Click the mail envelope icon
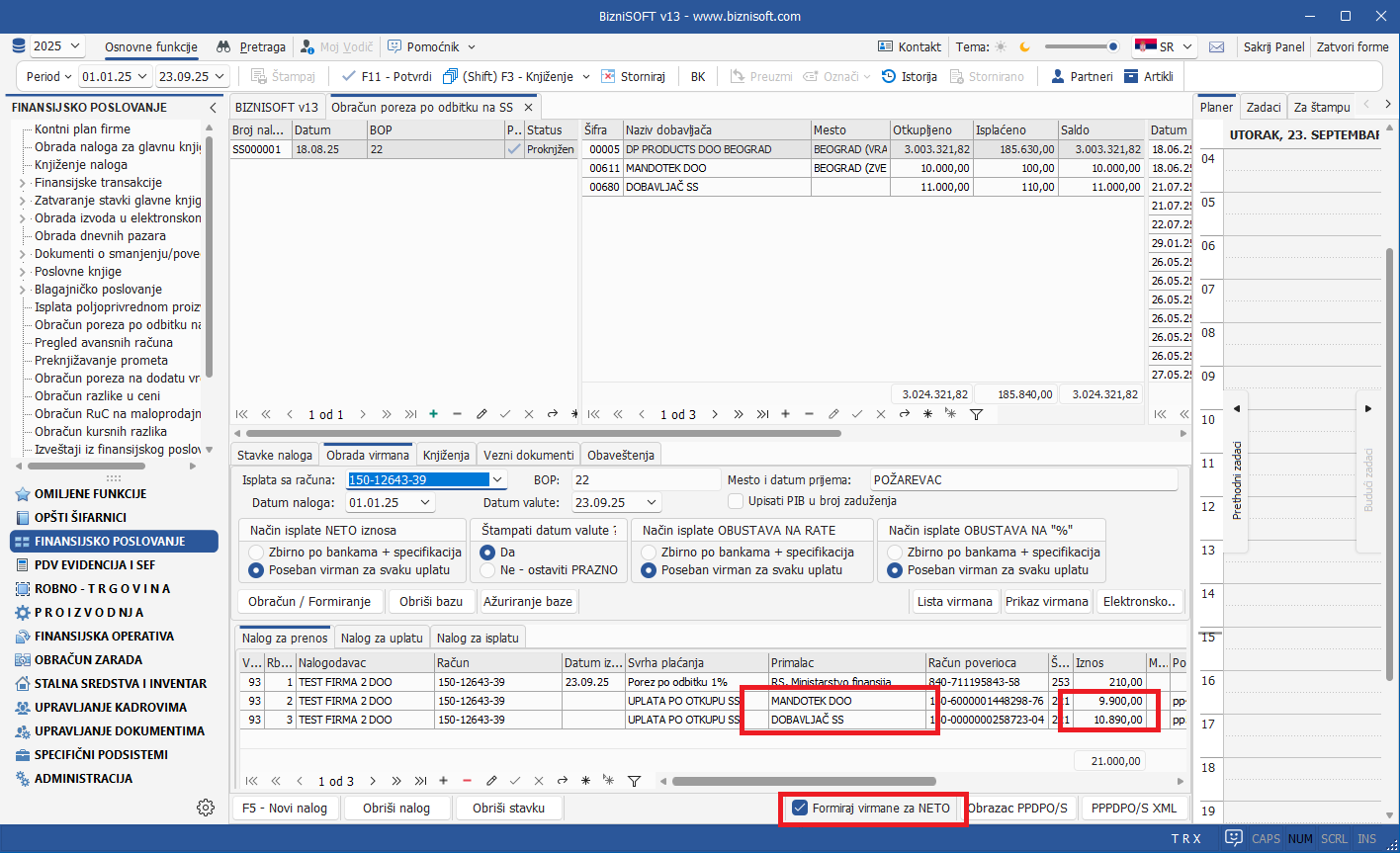1400x853 pixels. pyautogui.click(x=1216, y=46)
